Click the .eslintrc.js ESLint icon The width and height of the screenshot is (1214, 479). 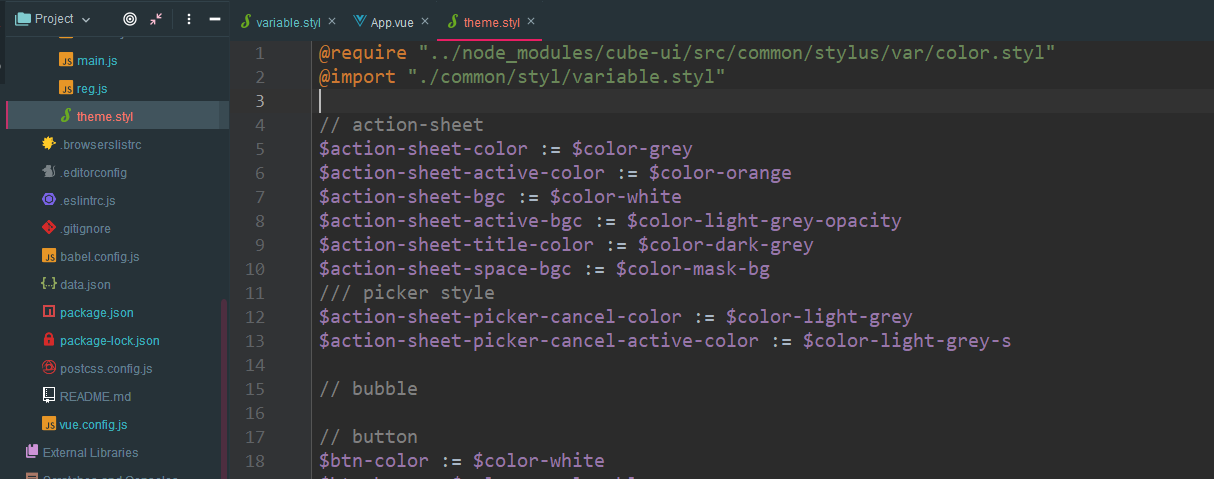(x=48, y=200)
